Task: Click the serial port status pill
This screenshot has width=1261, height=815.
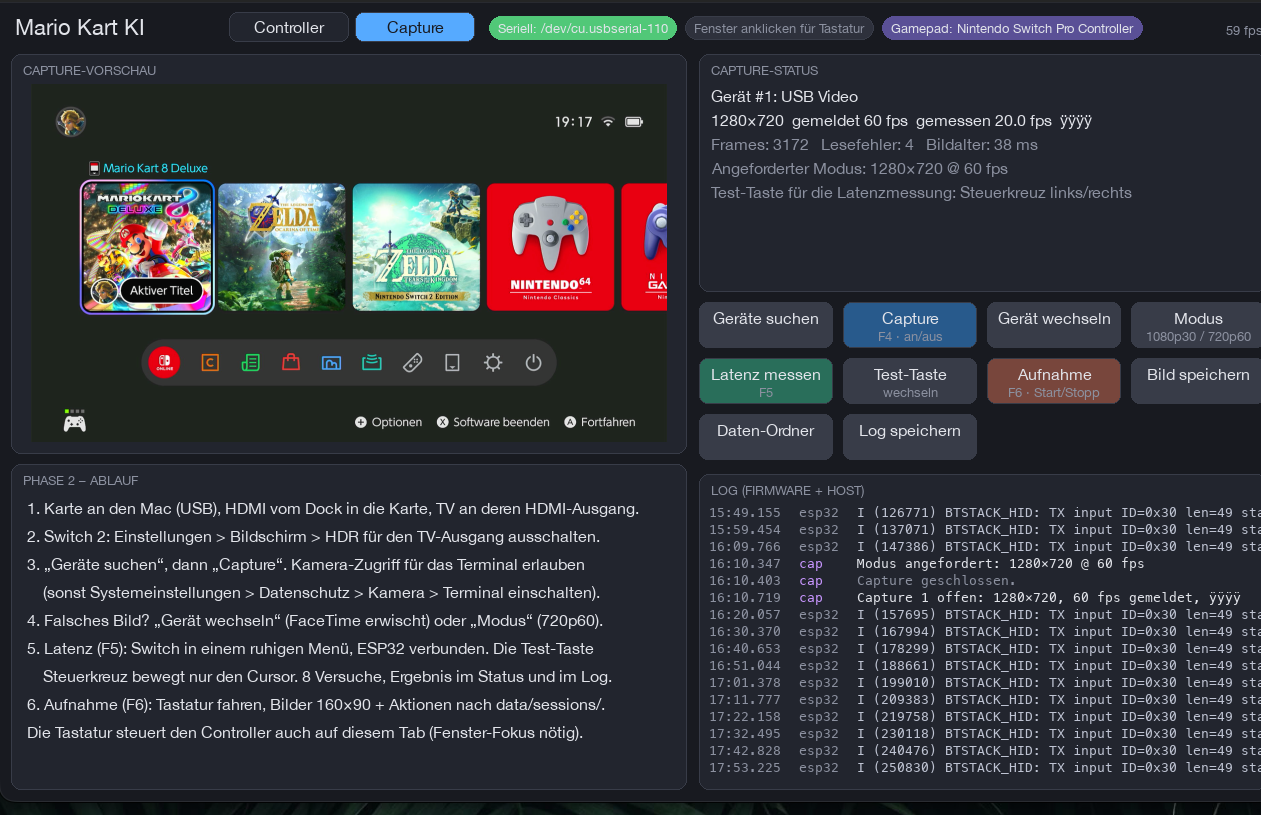Action: (583, 28)
